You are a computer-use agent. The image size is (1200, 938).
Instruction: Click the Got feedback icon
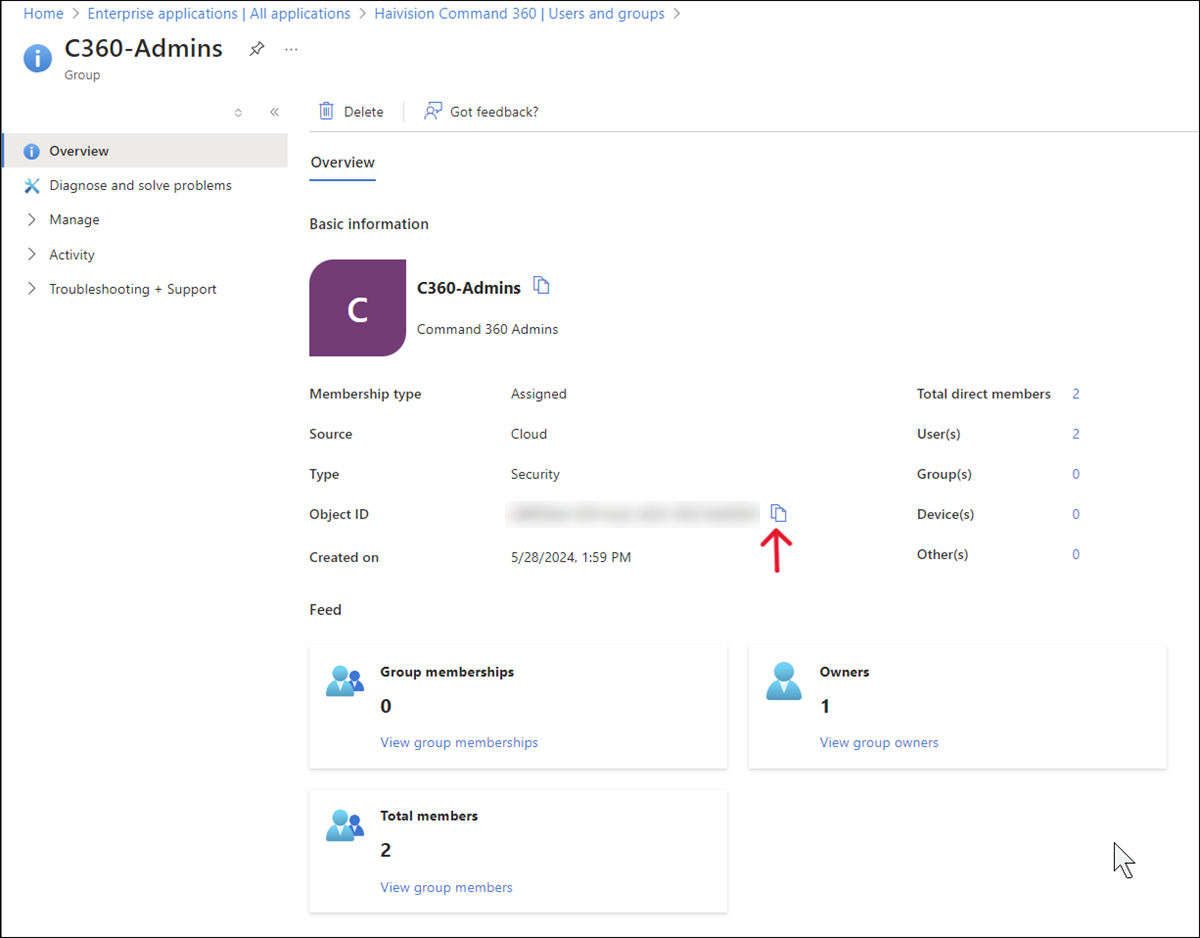pyautogui.click(x=433, y=111)
